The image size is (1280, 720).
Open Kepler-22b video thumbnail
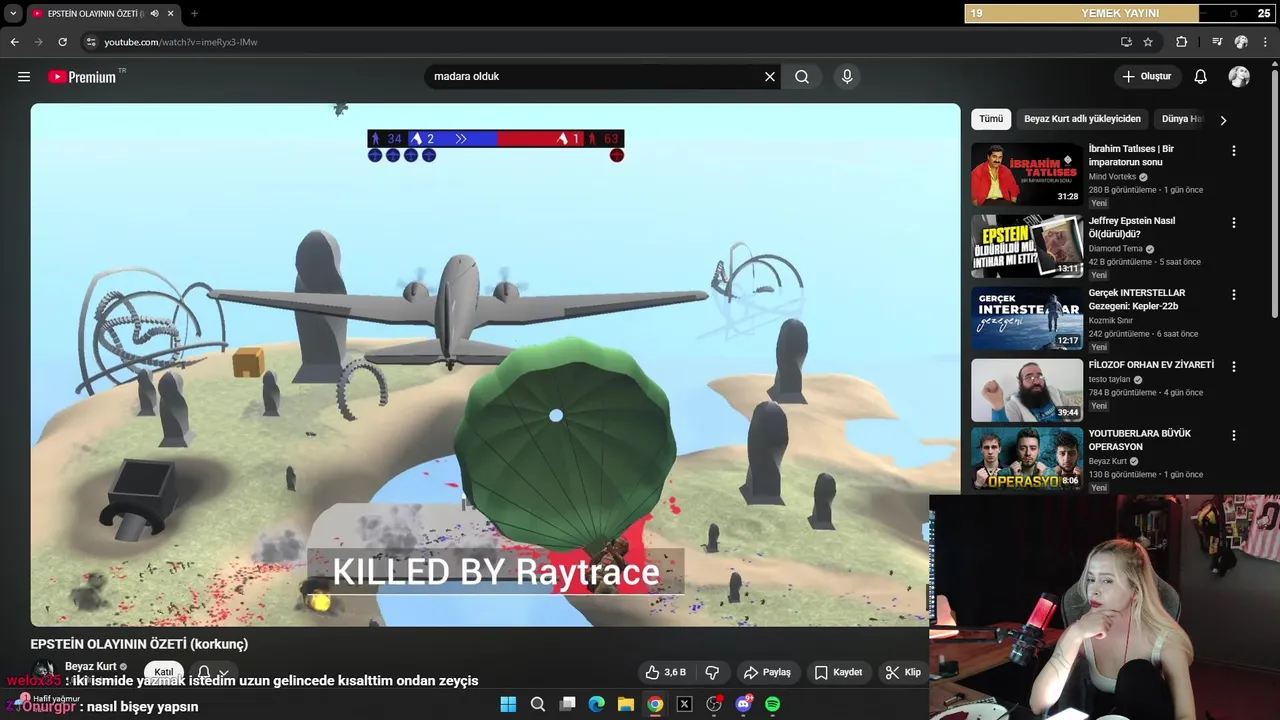(x=1027, y=319)
